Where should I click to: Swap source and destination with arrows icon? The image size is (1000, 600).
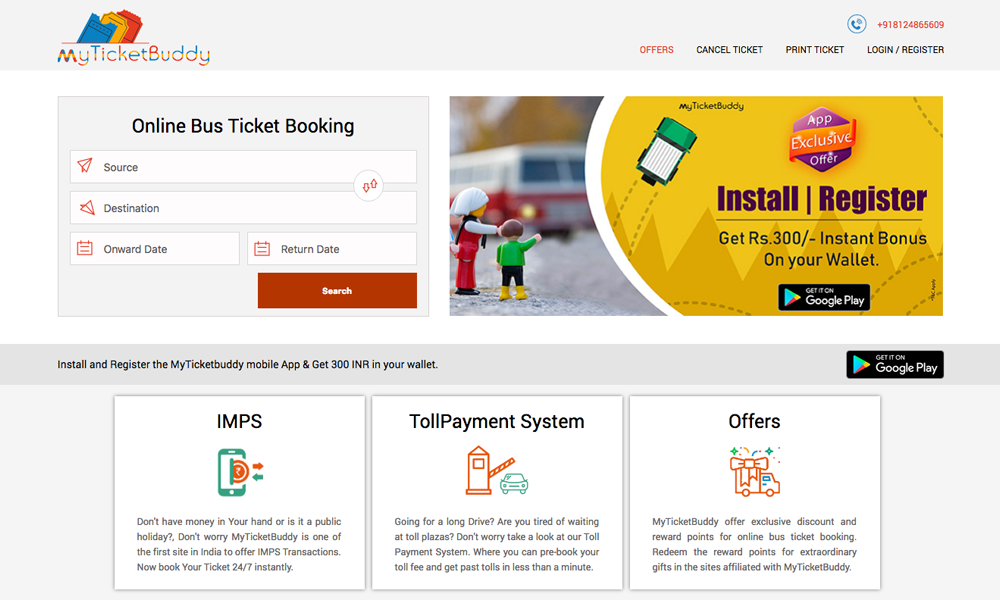369,186
